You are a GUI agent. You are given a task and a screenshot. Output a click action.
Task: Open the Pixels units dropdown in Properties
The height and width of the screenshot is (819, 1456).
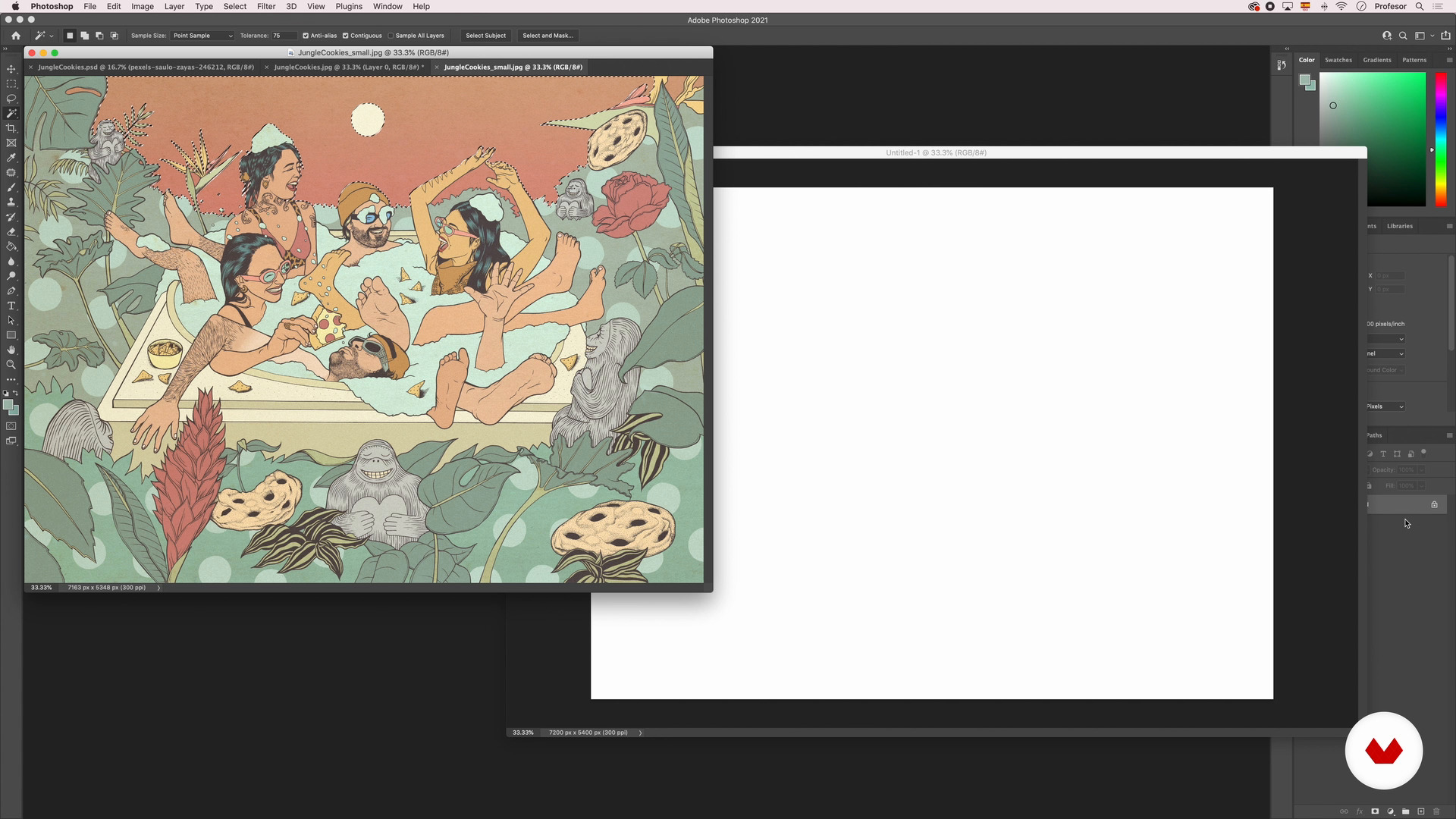click(x=1386, y=406)
